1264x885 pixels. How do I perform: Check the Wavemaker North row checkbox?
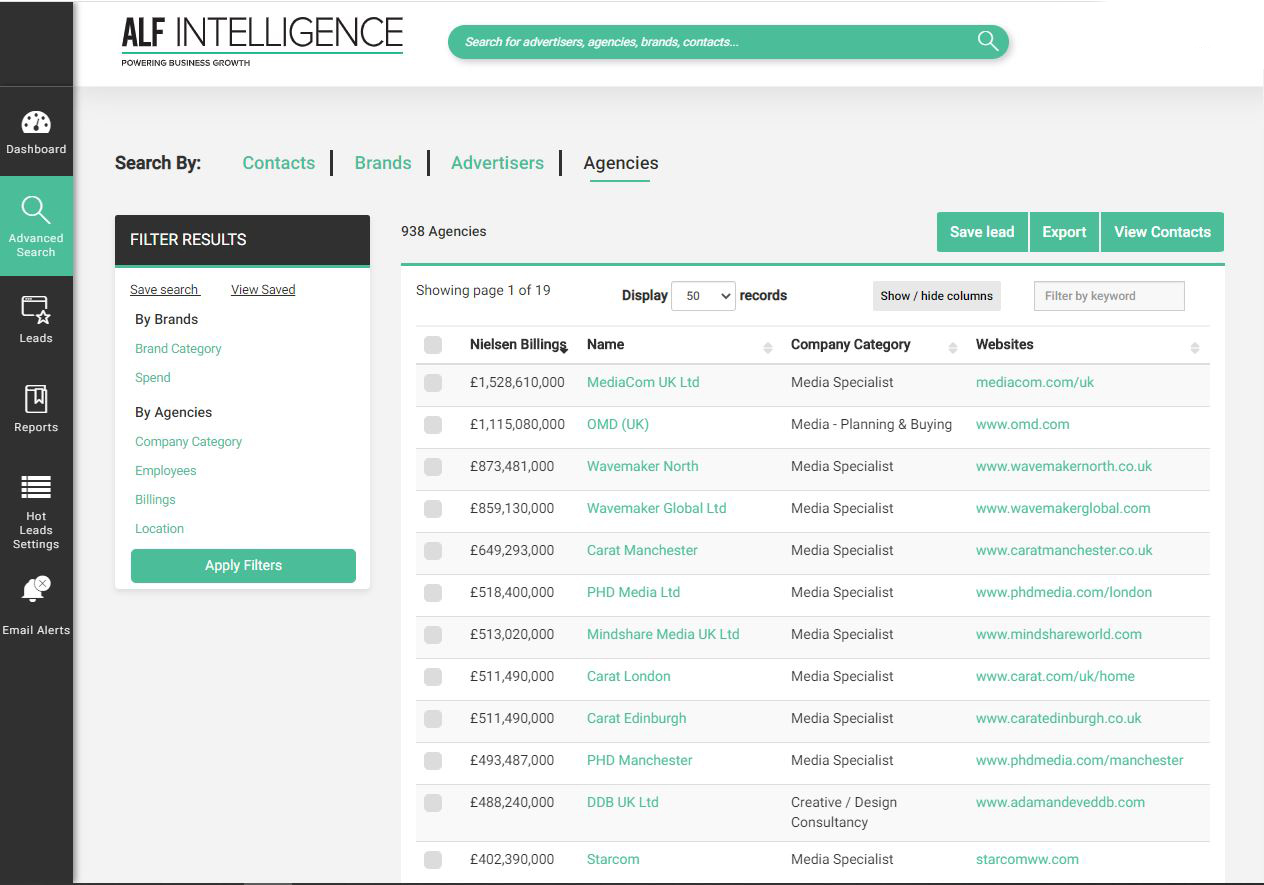433,467
